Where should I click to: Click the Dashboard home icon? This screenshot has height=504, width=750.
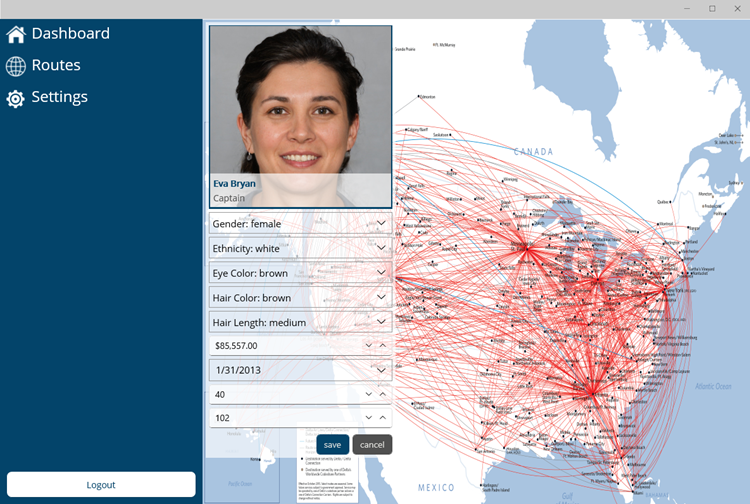point(16,34)
